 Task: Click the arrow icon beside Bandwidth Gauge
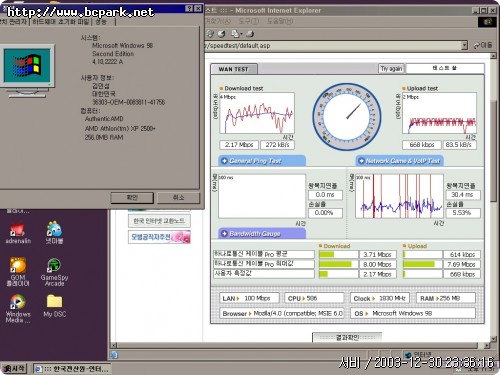(x=224, y=234)
